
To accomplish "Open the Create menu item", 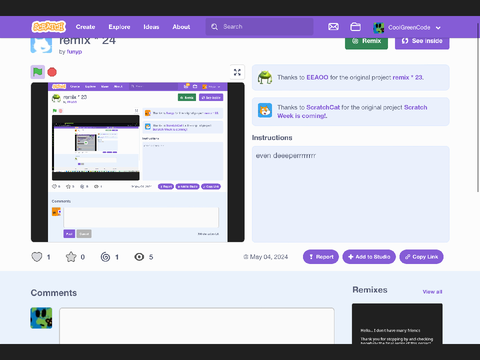I will point(85,27).
